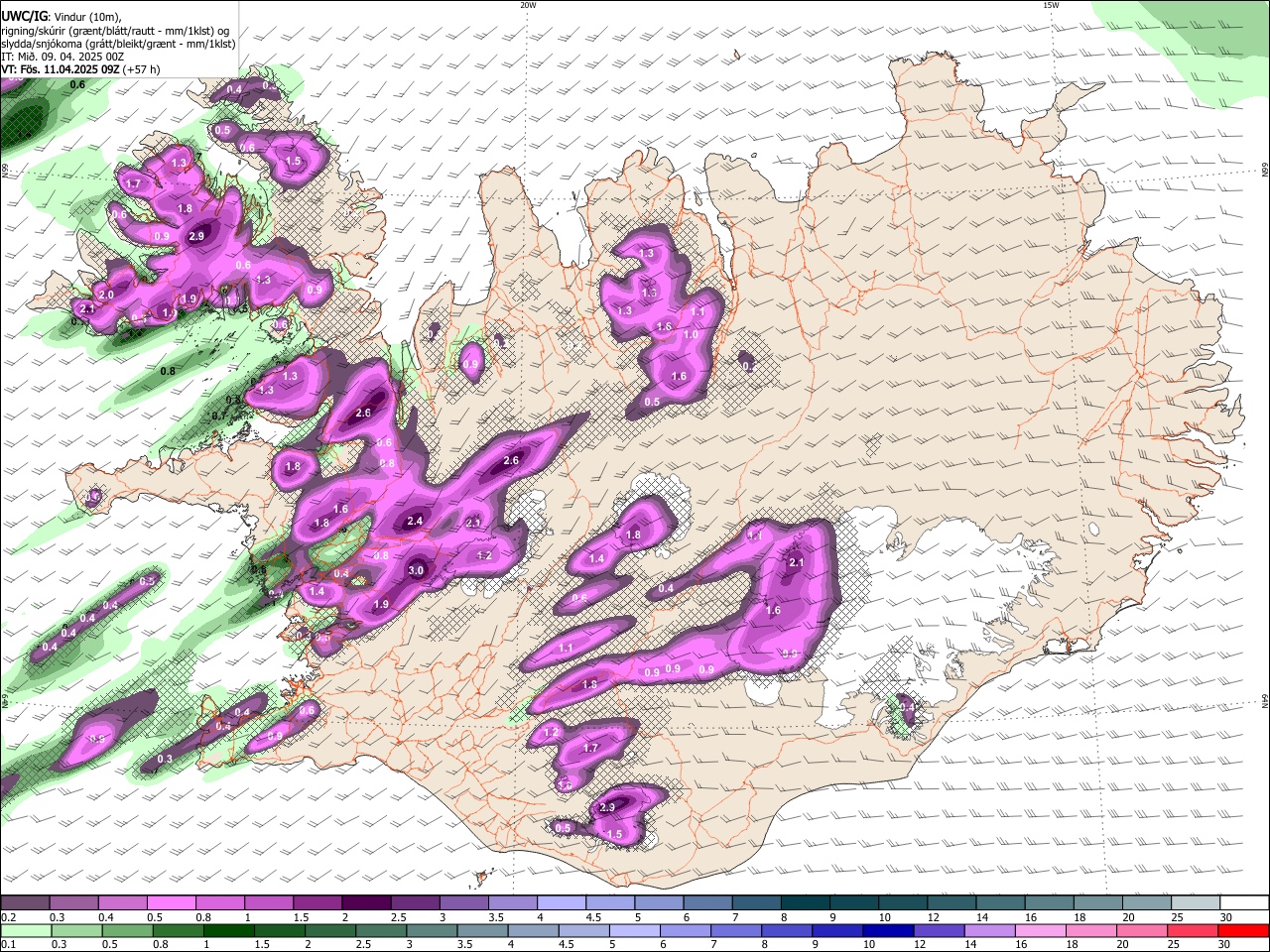1270x952 pixels.
Task: Click the '2.9' value in the Westfjords
Action: (x=196, y=236)
